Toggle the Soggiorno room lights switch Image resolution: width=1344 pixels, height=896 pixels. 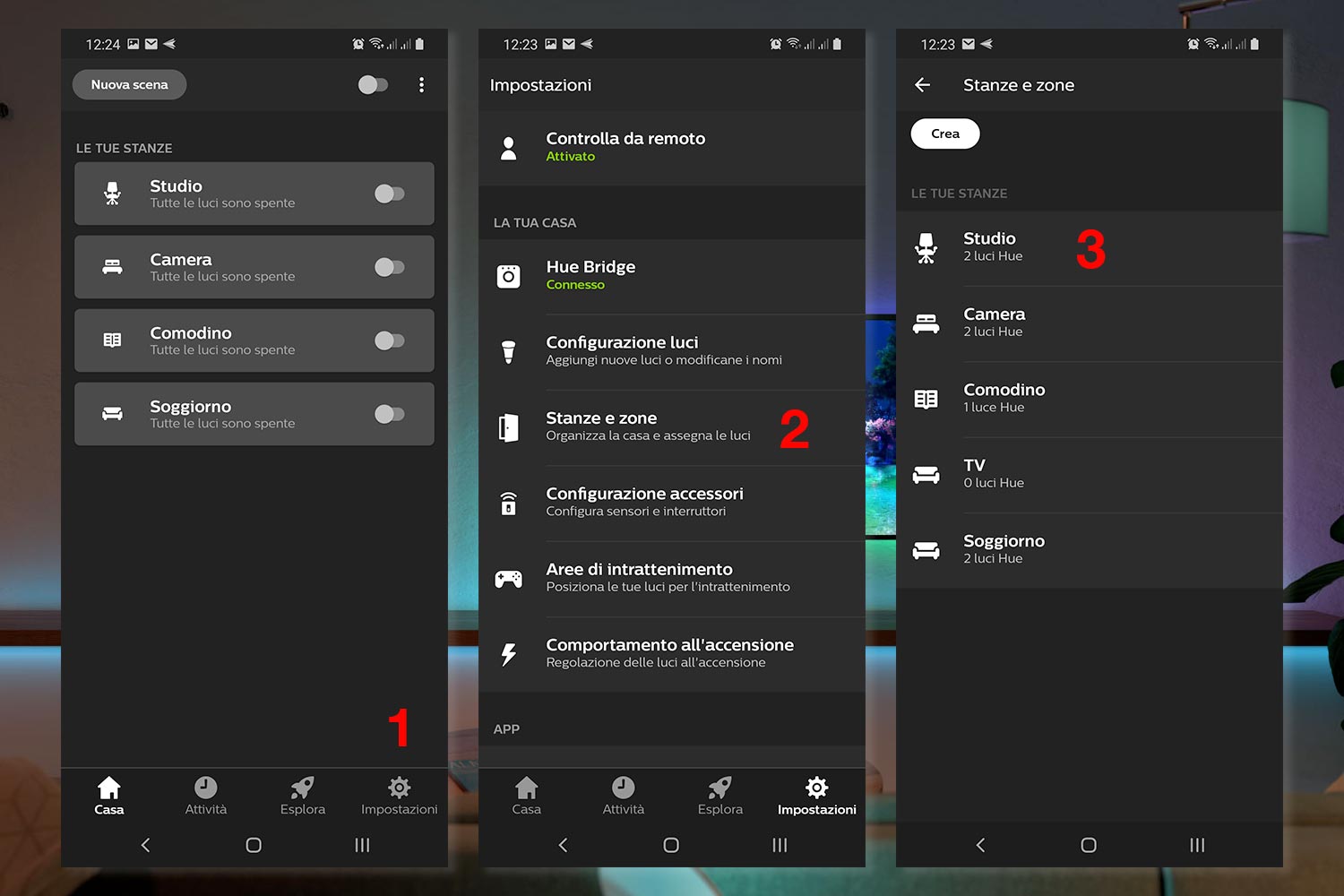[389, 414]
